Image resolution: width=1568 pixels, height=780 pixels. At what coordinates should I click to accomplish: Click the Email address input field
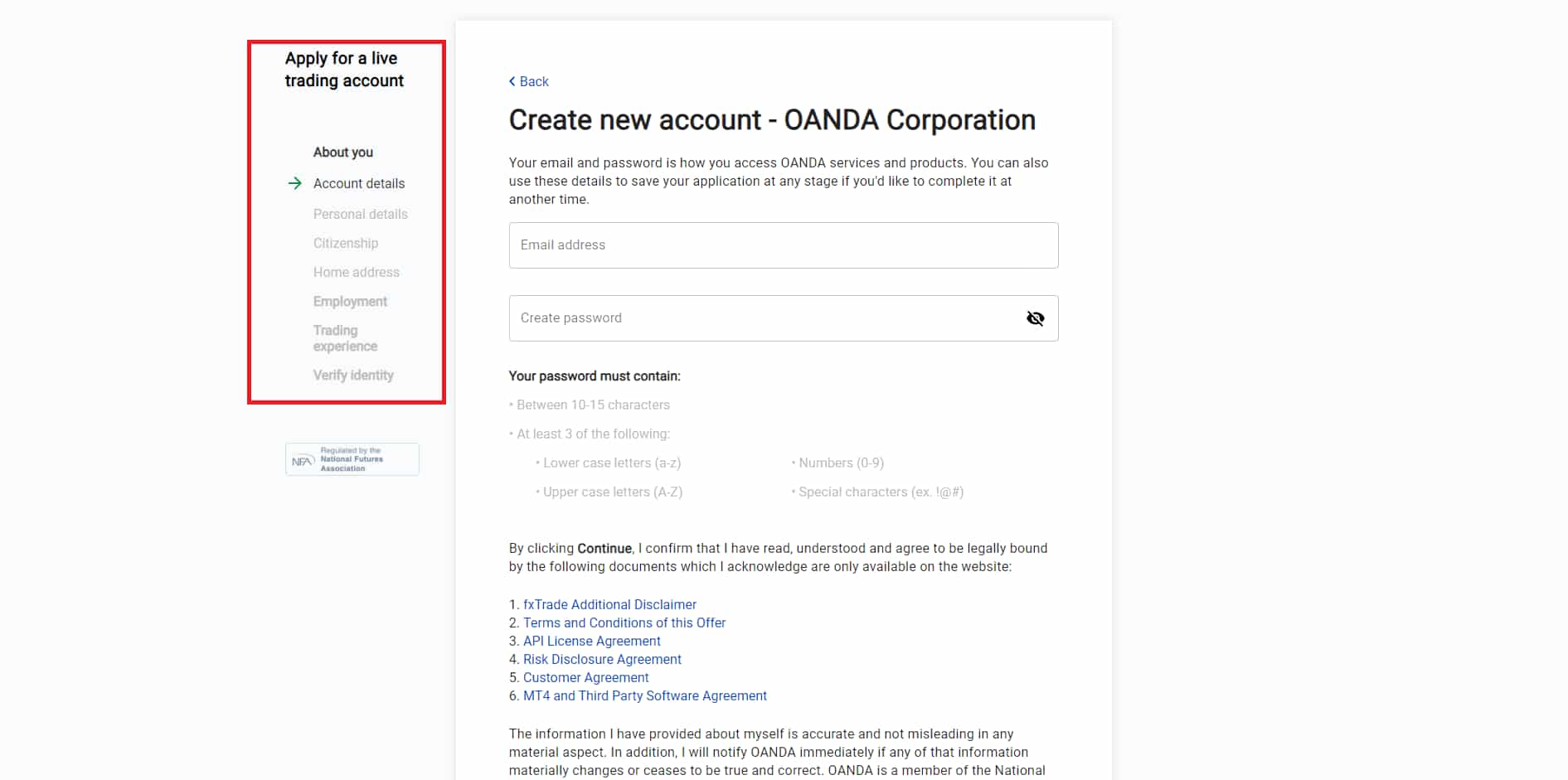(784, 245)
